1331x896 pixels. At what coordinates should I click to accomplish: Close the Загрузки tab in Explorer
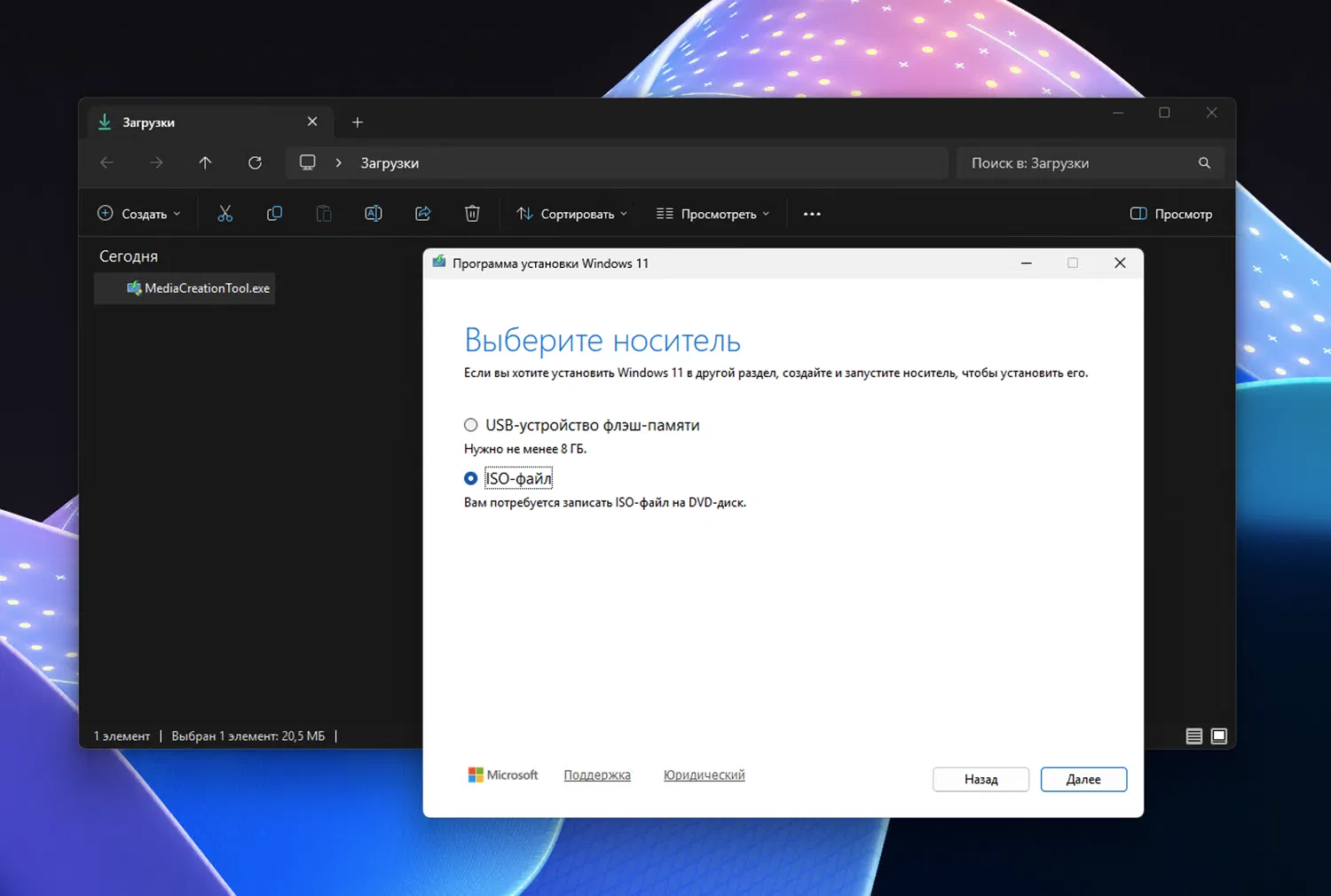point(312,122)
